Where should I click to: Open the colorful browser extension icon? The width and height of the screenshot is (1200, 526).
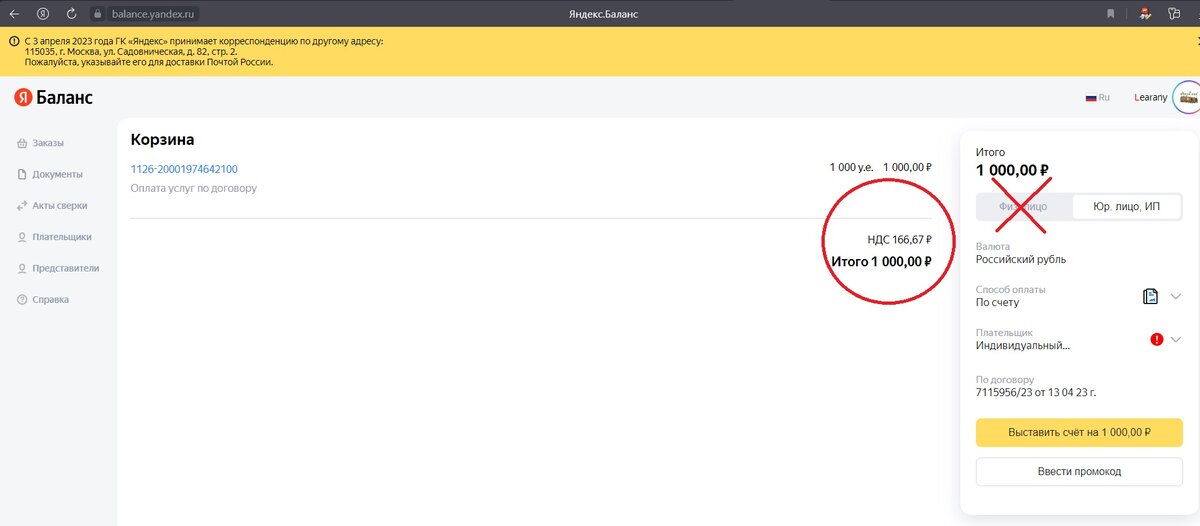tap(1144, 14)
